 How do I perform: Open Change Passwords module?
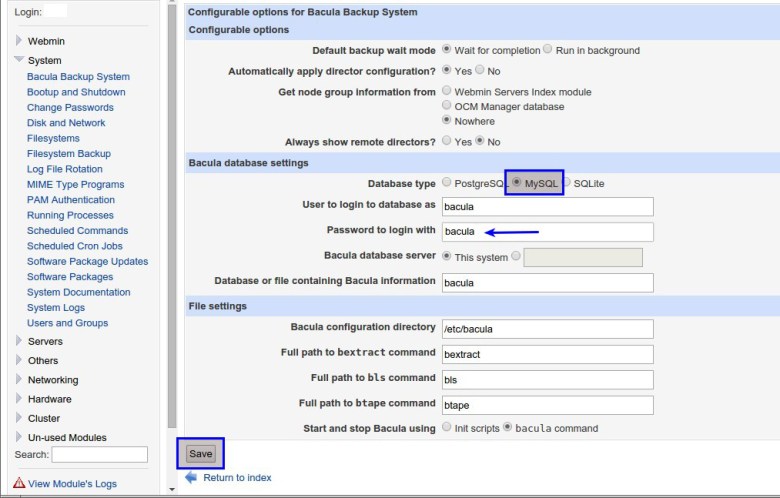tap(70, 107)
